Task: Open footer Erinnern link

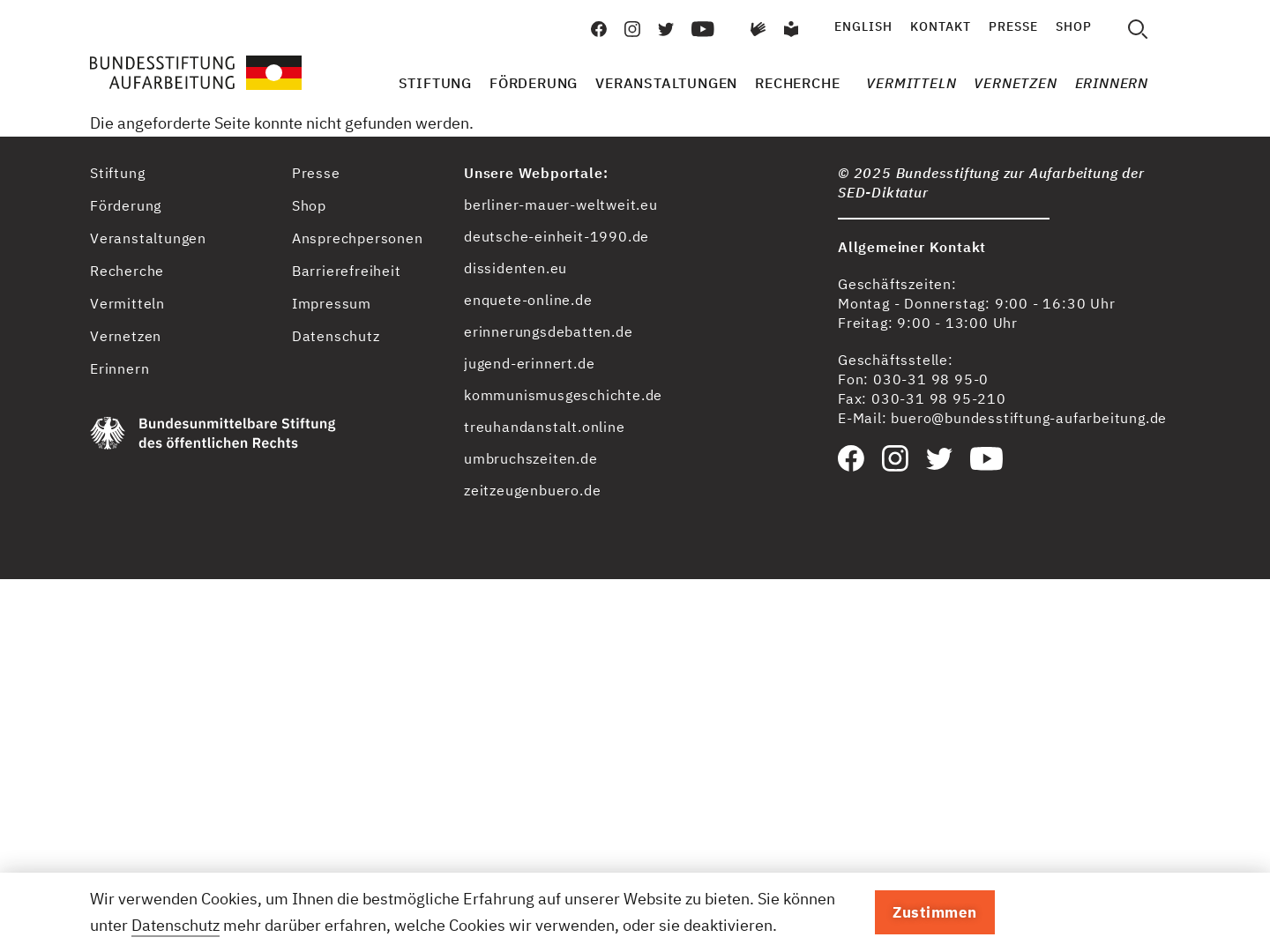Action: [x=119, y=368]
